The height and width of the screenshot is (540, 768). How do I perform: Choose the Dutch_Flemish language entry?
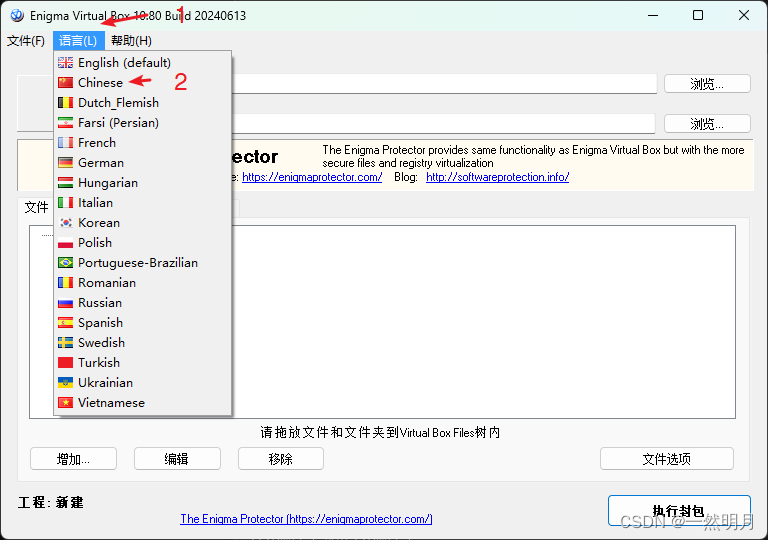pos(142,103)
